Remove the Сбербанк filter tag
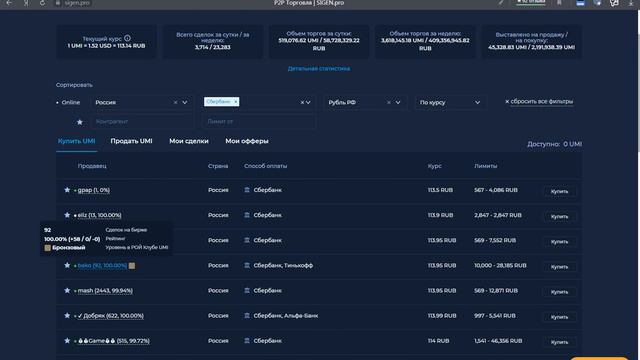 pos(236,102)
